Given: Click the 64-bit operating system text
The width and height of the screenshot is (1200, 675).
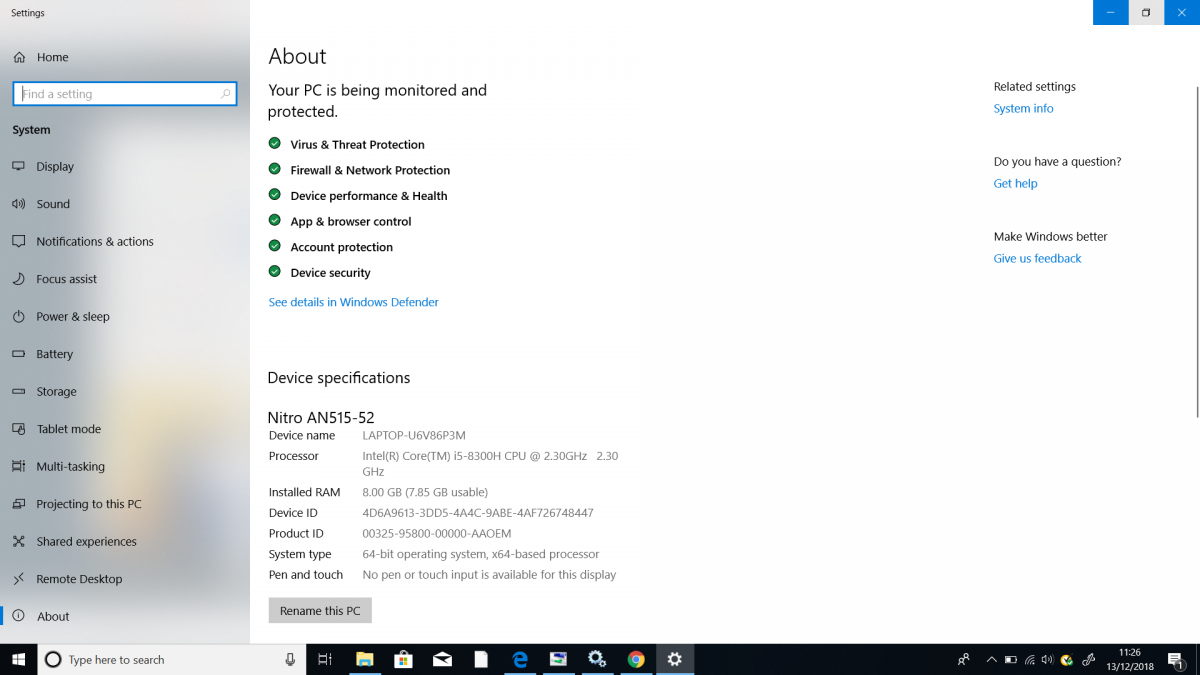Looking at the screenshot, I should click(x=481, y=554).
